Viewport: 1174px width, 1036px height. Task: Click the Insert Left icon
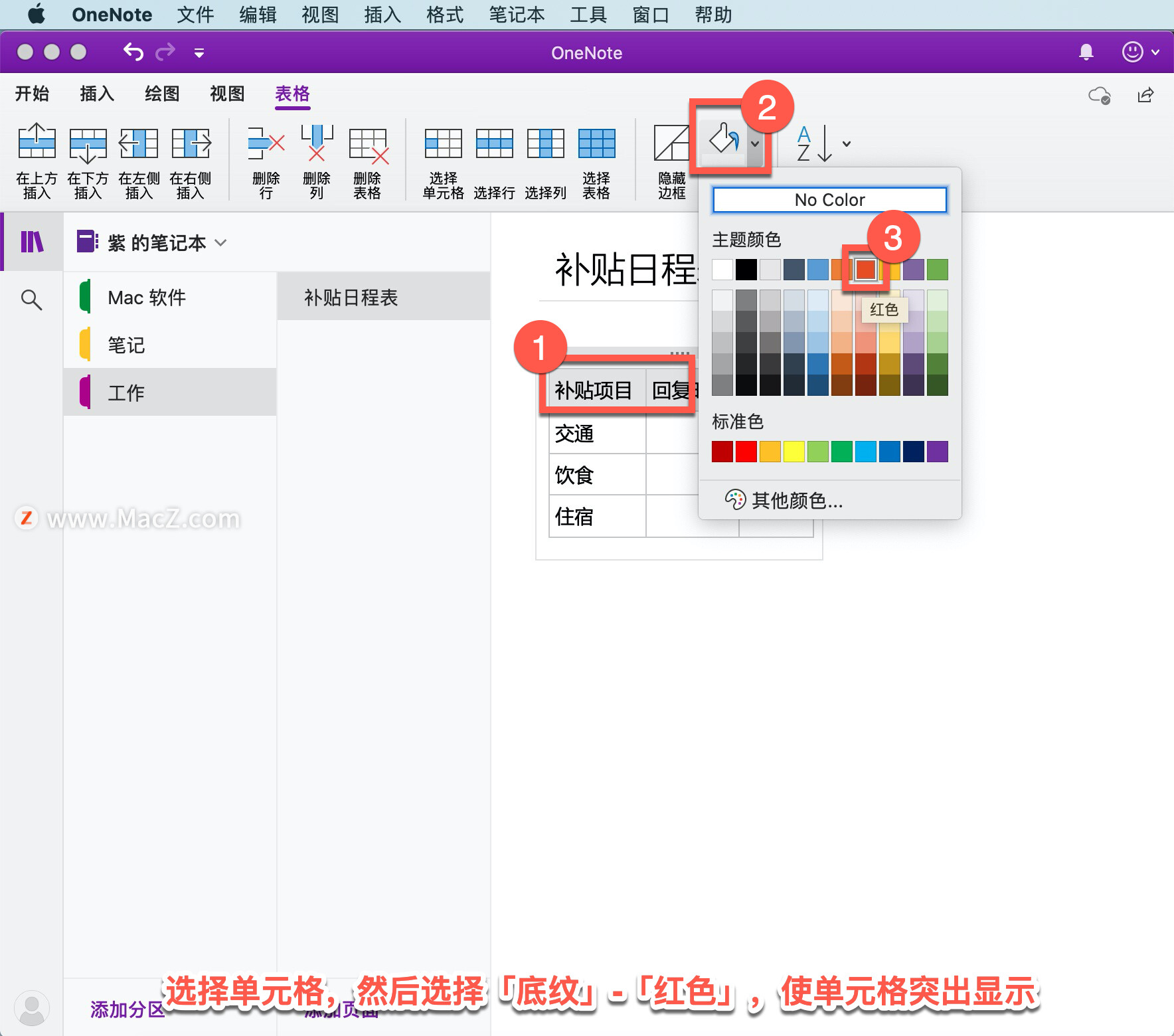[138, 143]
